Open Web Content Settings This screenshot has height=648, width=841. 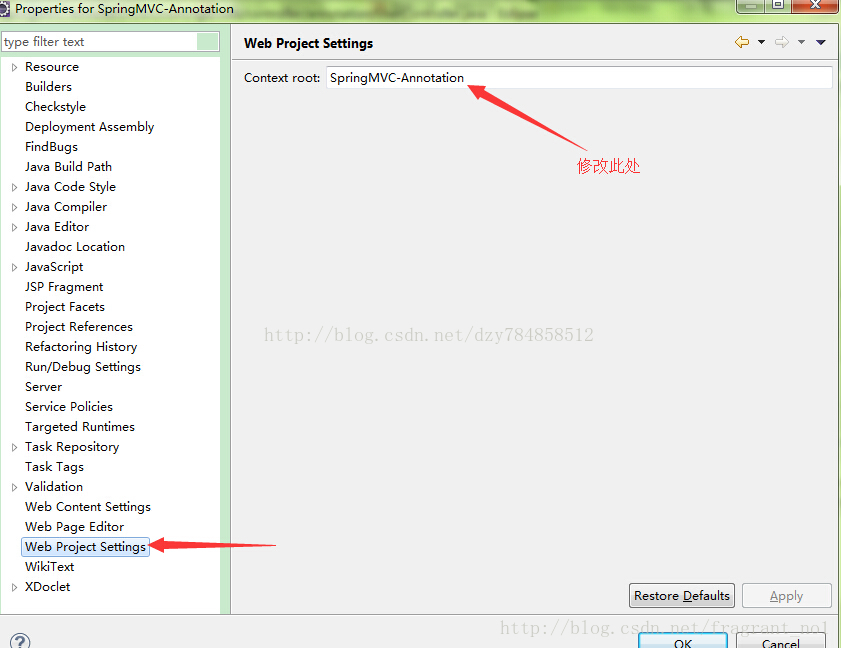88,507
